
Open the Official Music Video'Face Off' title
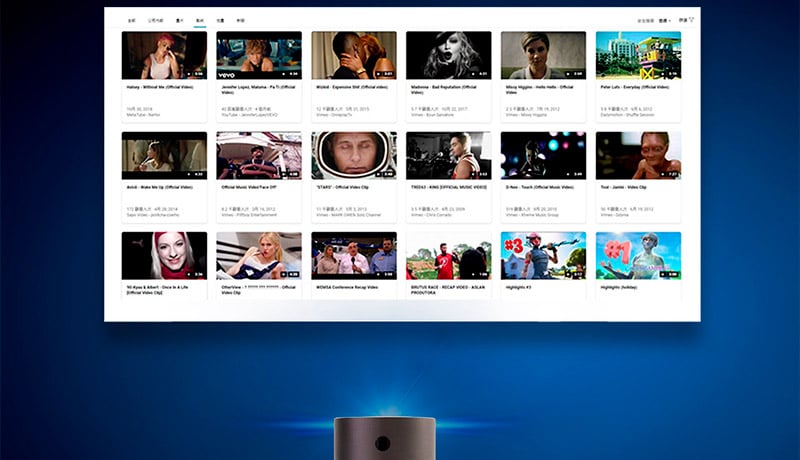(x=249, y=187)
